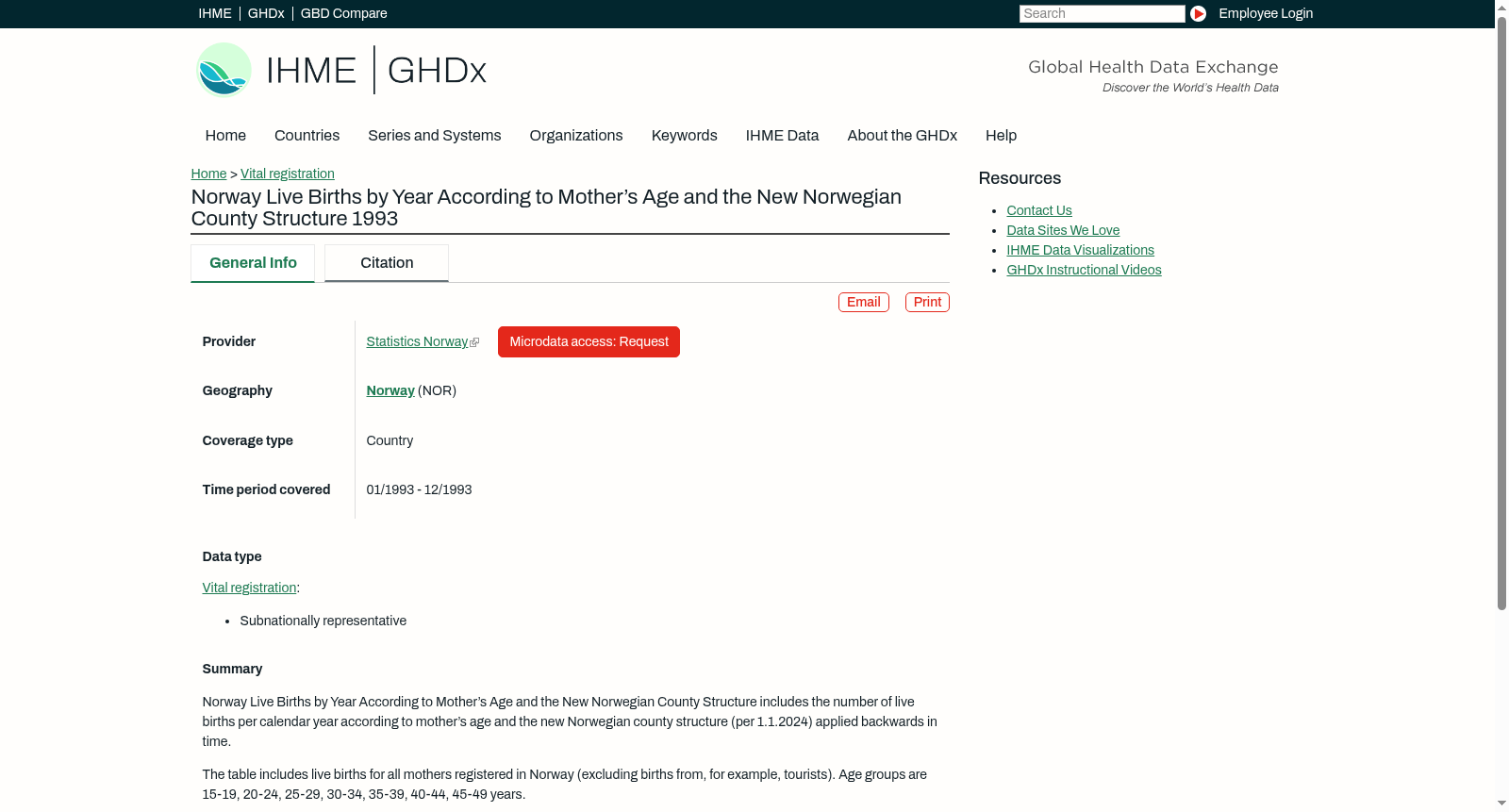Open the Help menu item

click(1002, 136)
